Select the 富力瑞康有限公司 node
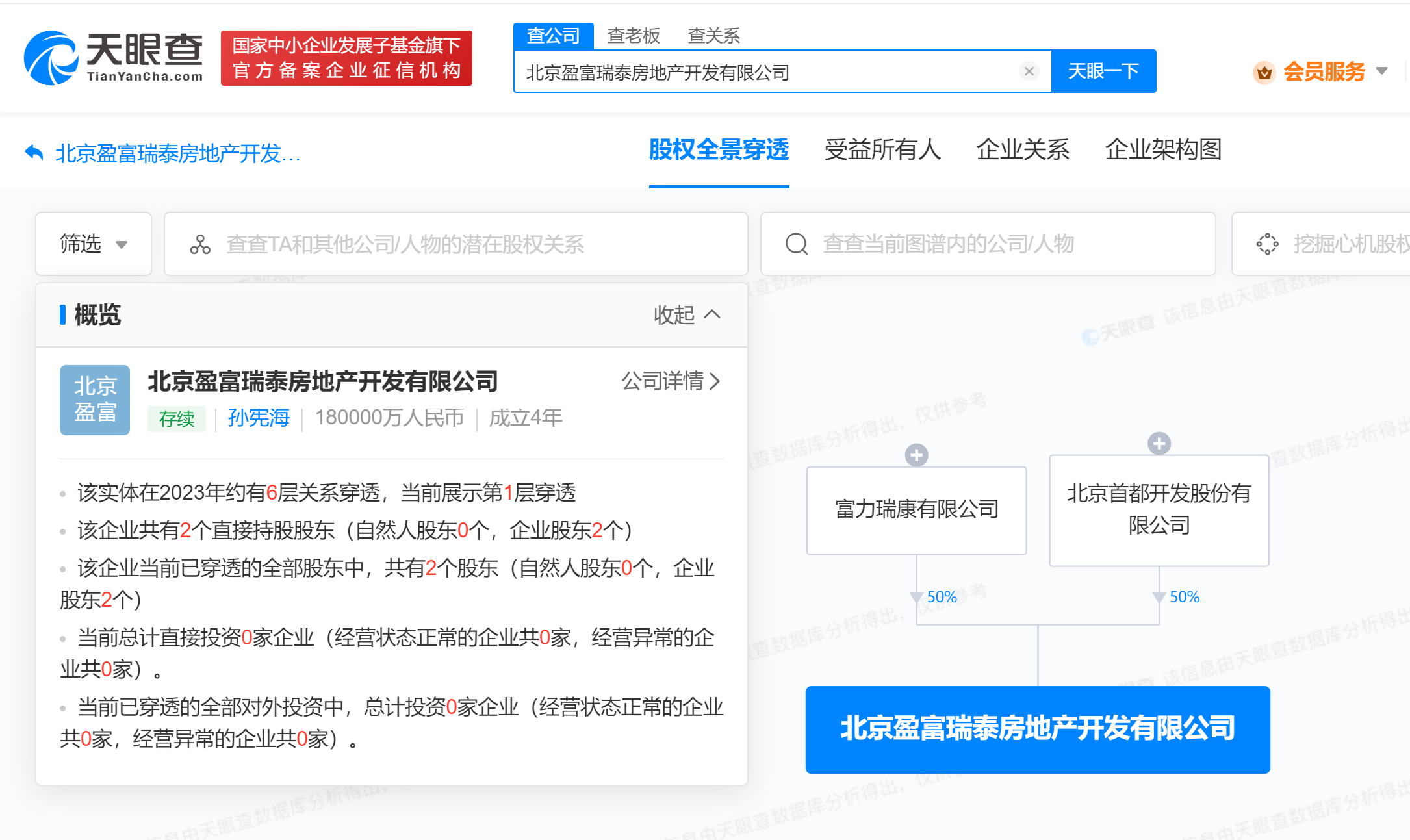This screenshot has width=1410, height=840. click(916, 510)
